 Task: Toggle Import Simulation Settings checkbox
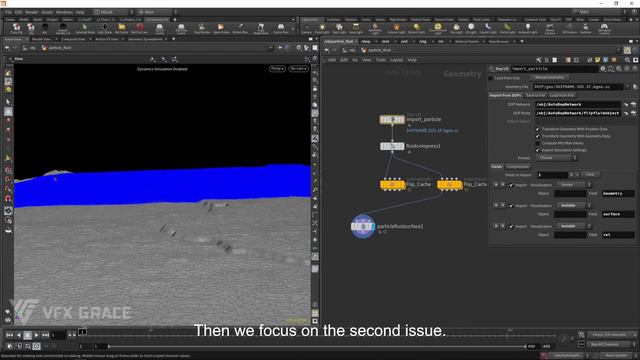(x=538, y=150)
